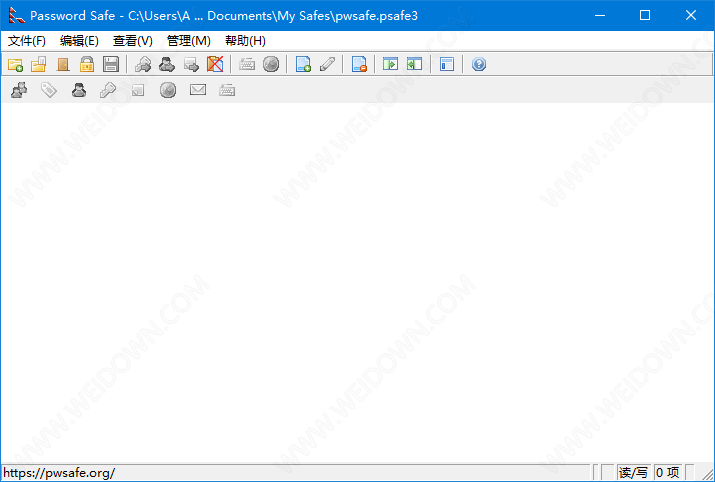Open the 文件(F) menu
The image size is (715, 482).
click(x=27, y=40)
